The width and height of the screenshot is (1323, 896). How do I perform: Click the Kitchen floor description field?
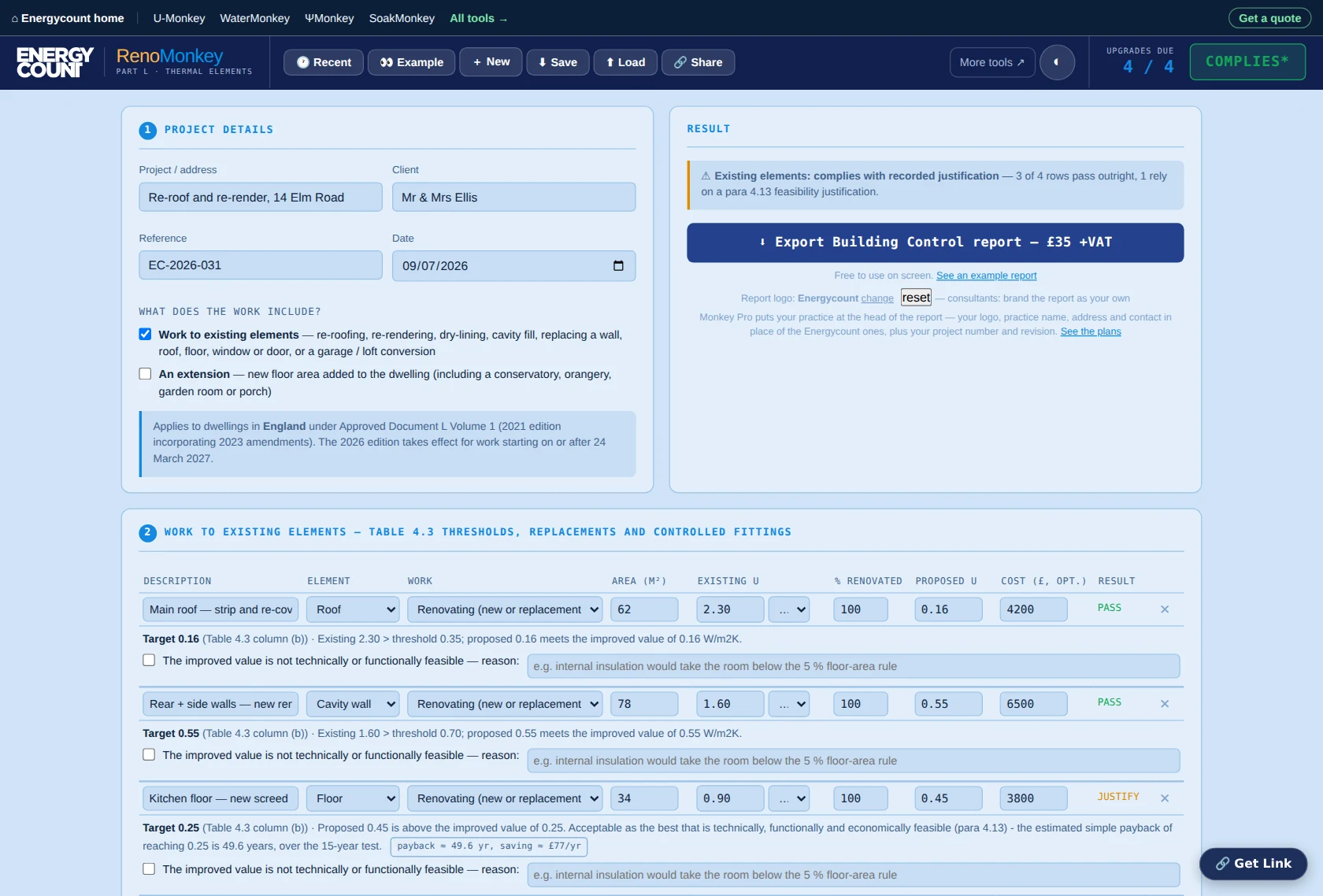point(220,798)
